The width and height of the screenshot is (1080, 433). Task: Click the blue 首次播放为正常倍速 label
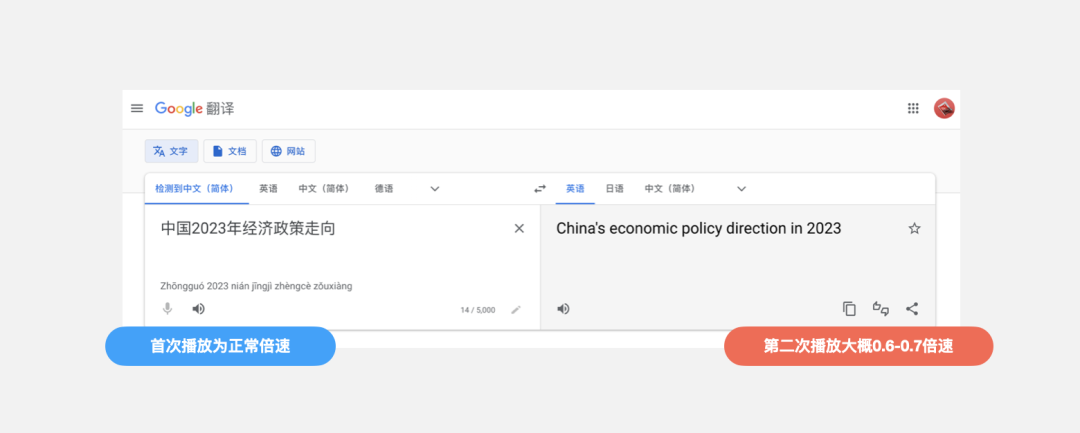pos(220,346)
